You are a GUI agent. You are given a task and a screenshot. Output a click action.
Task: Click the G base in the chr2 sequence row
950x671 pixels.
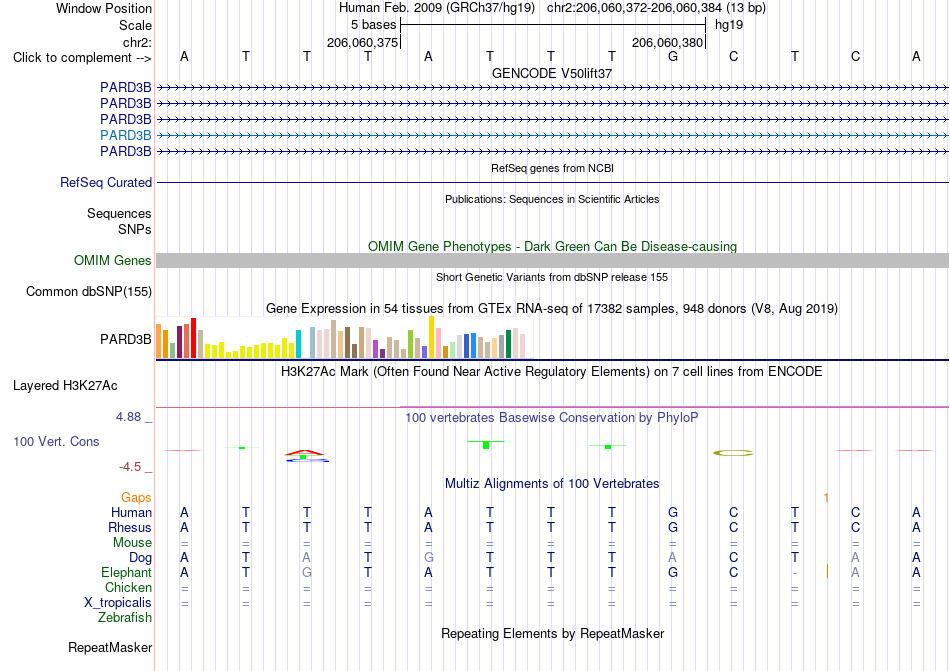(x=673, y=56)
